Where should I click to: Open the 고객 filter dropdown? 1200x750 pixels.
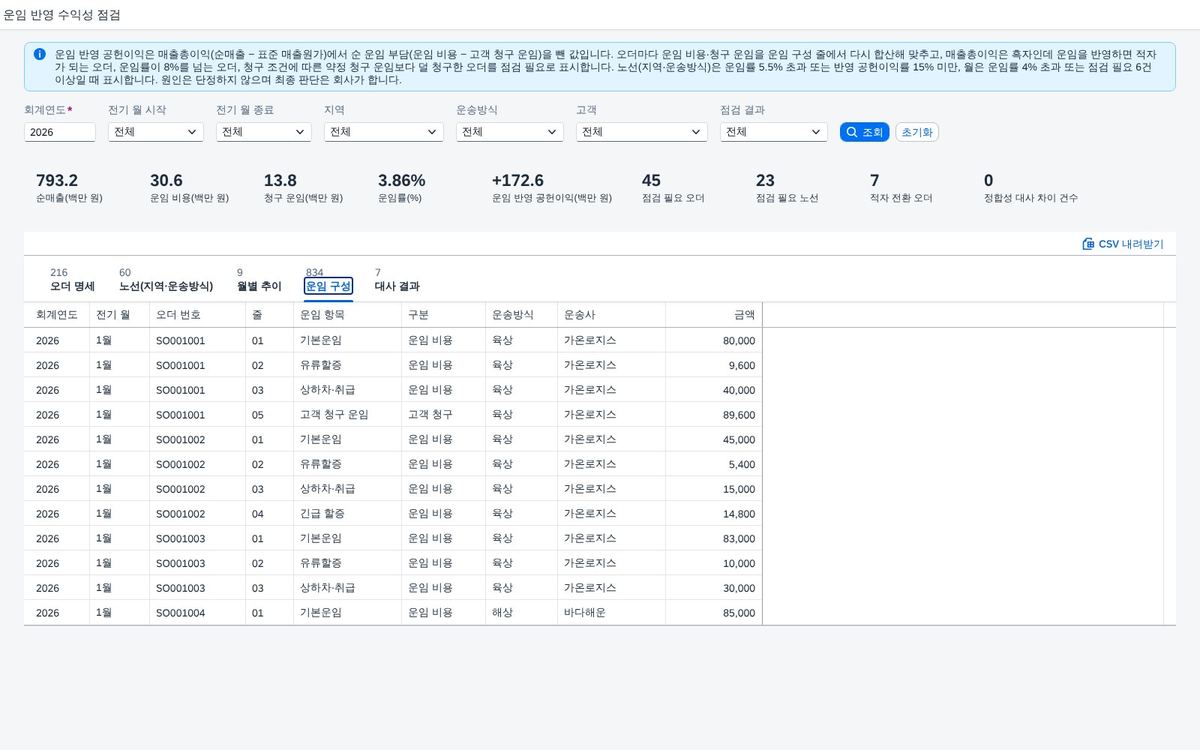coord(642,132)
